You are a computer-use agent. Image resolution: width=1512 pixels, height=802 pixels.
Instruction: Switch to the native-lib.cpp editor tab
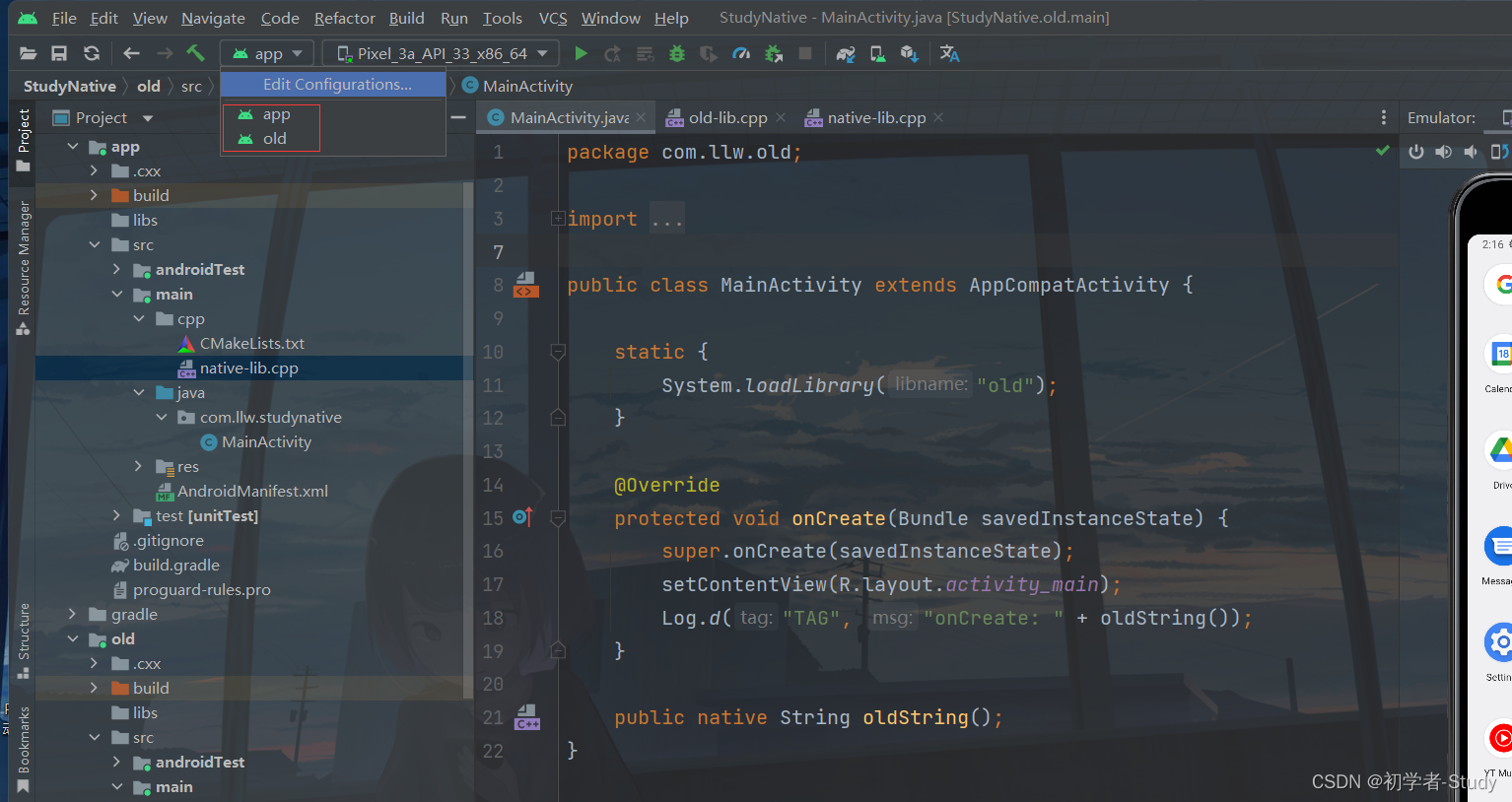click(876, 117)
